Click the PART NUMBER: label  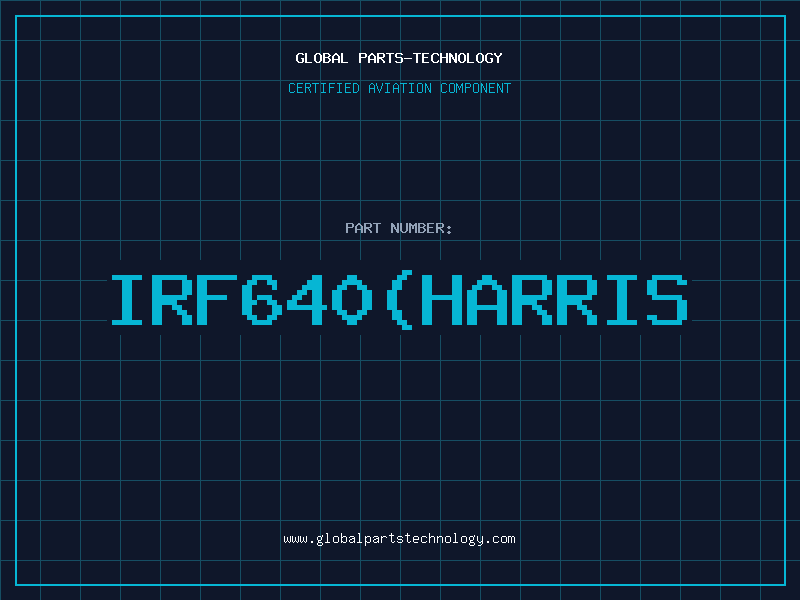(x=399, y=228)
